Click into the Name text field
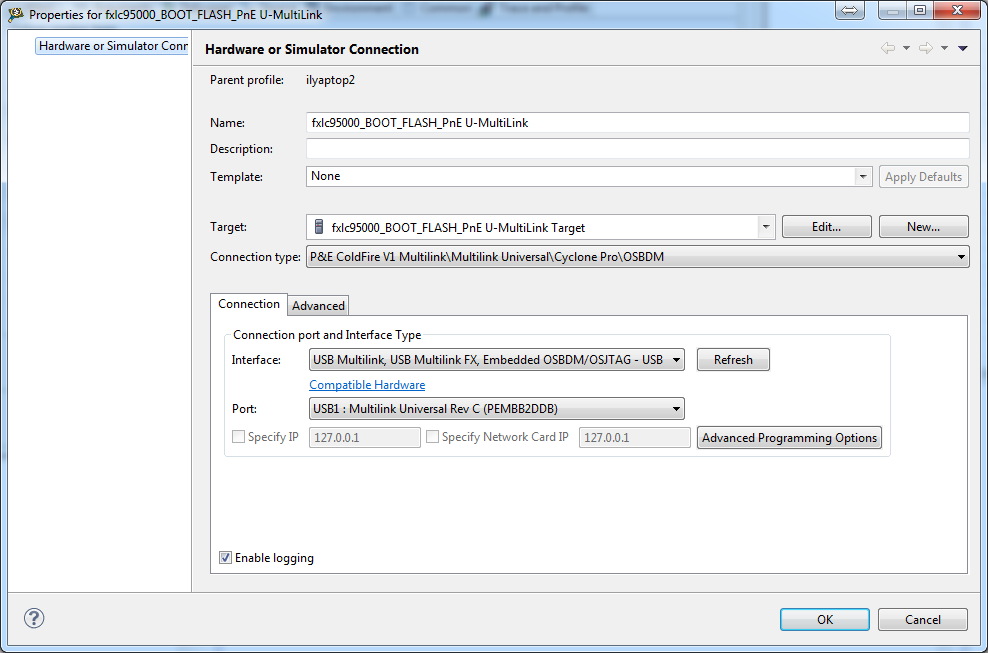The height and width of the screenshot is (653, 988). [637, 123]
